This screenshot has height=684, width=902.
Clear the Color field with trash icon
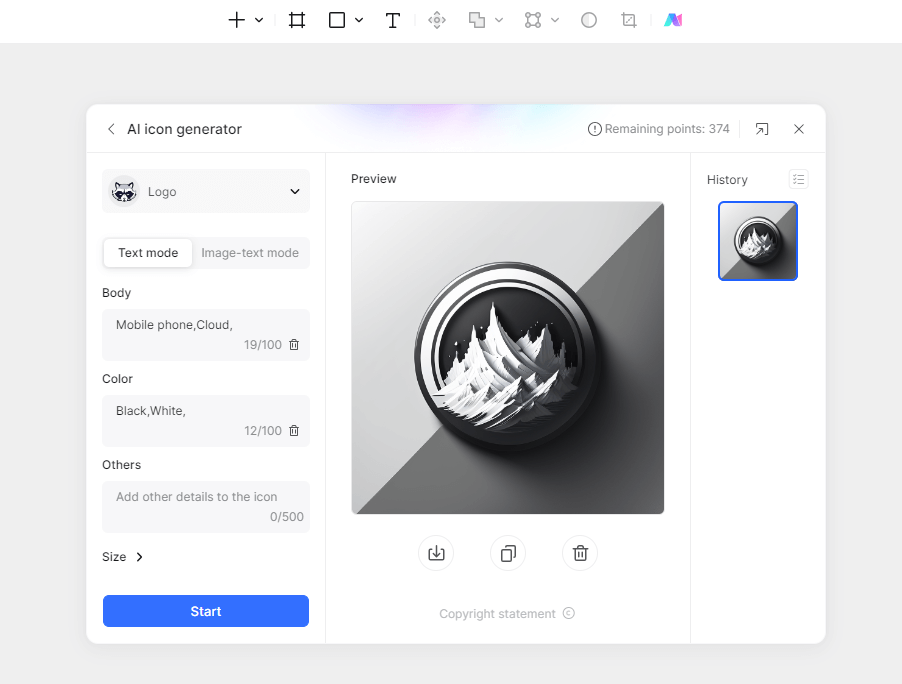(294, 431)
